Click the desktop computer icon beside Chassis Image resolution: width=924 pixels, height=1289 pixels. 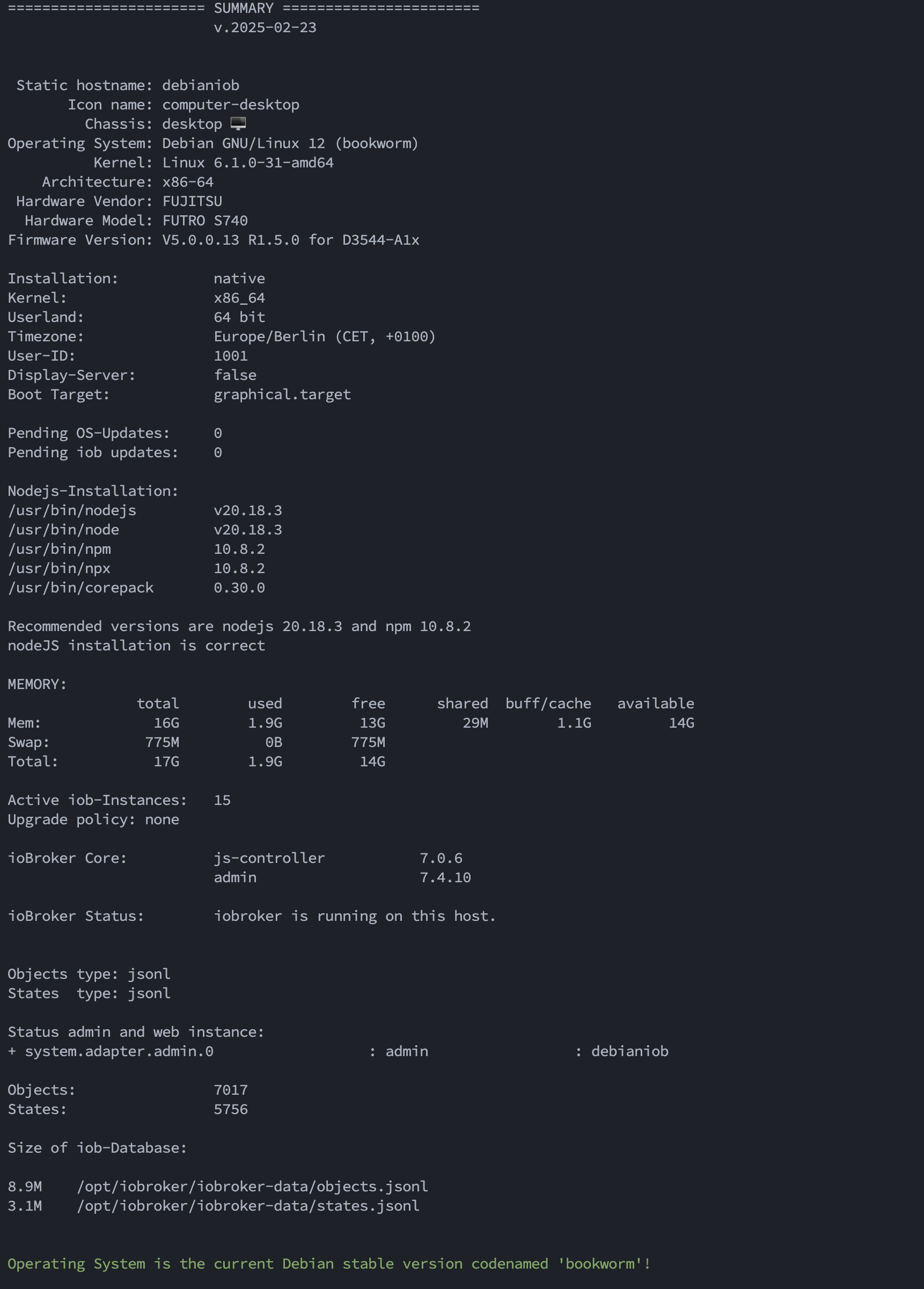click(x=238, y=123)
